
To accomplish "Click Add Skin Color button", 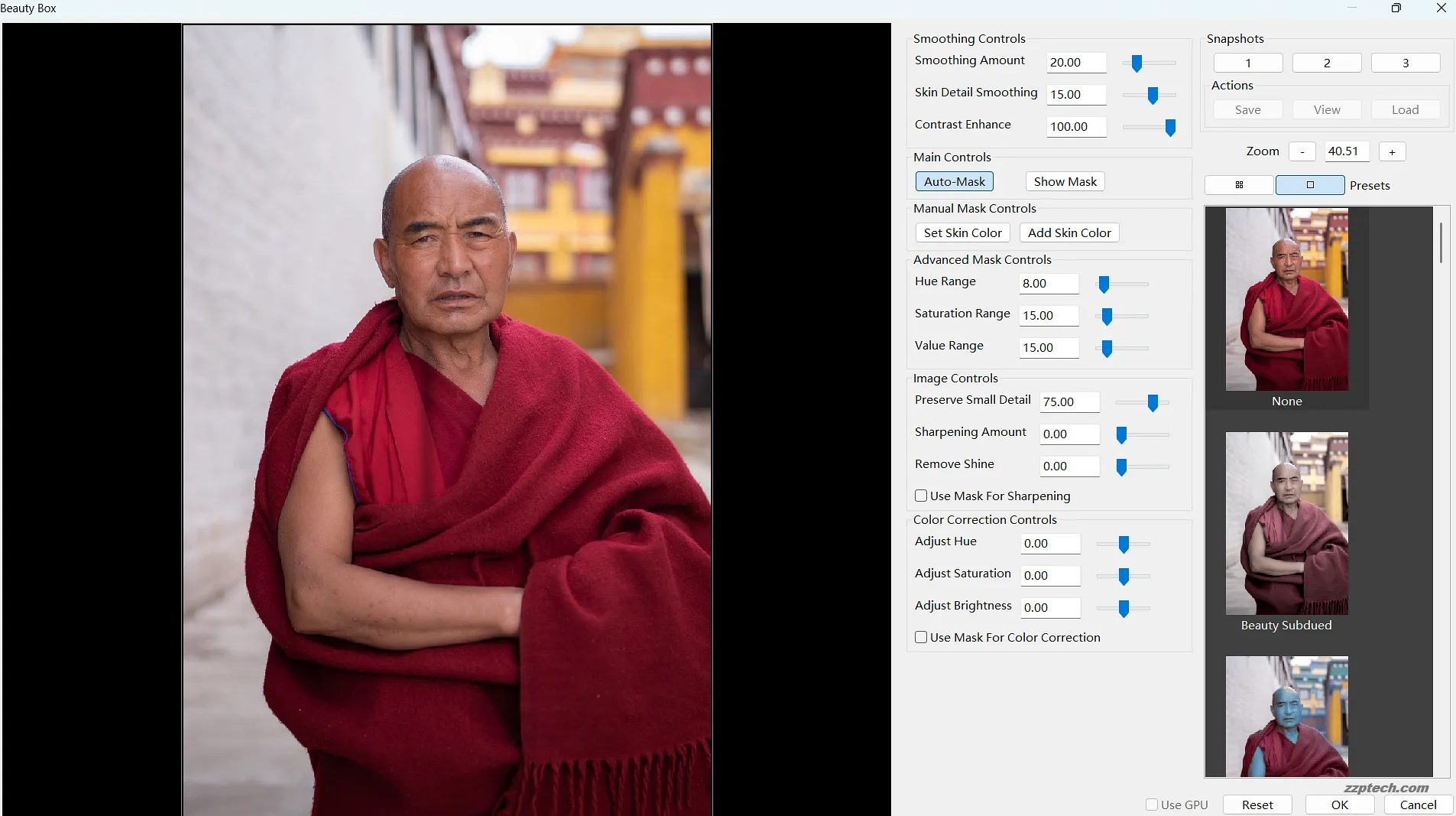I will pyautogui.click(x=1068, y=233).
